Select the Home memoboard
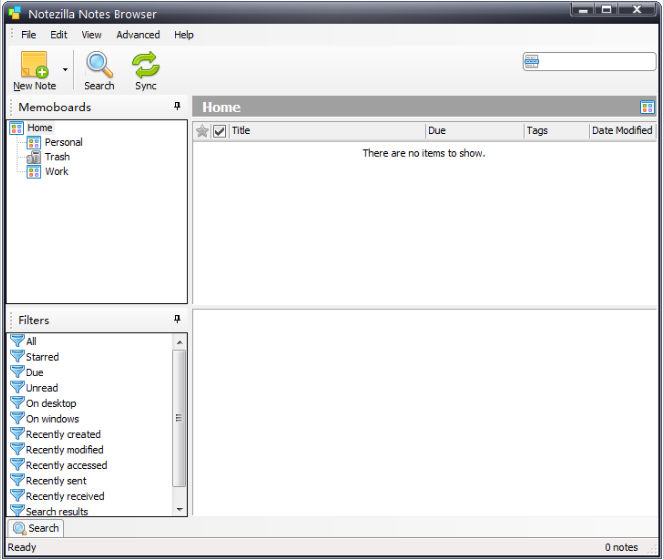664x560 pixels. point(40,128)
